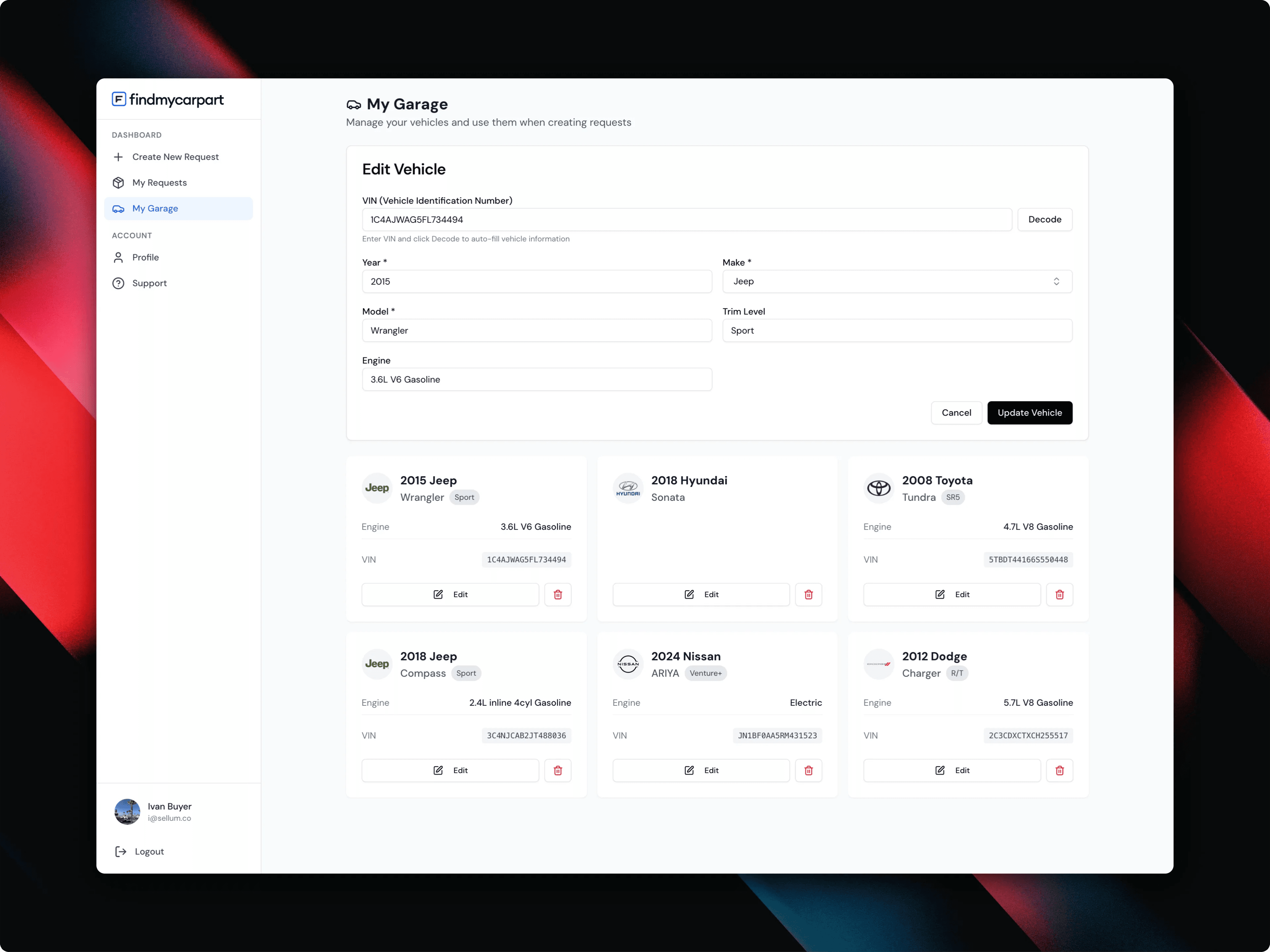Open the Make dropdown showing Jeep

[x=896, y=281]
